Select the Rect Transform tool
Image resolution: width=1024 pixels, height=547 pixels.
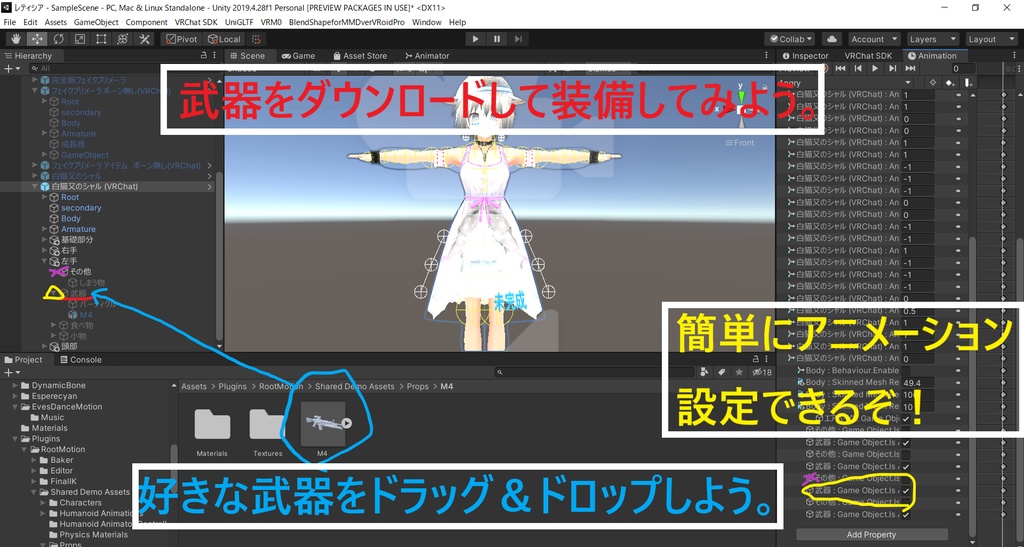click(x=101, y=39)
